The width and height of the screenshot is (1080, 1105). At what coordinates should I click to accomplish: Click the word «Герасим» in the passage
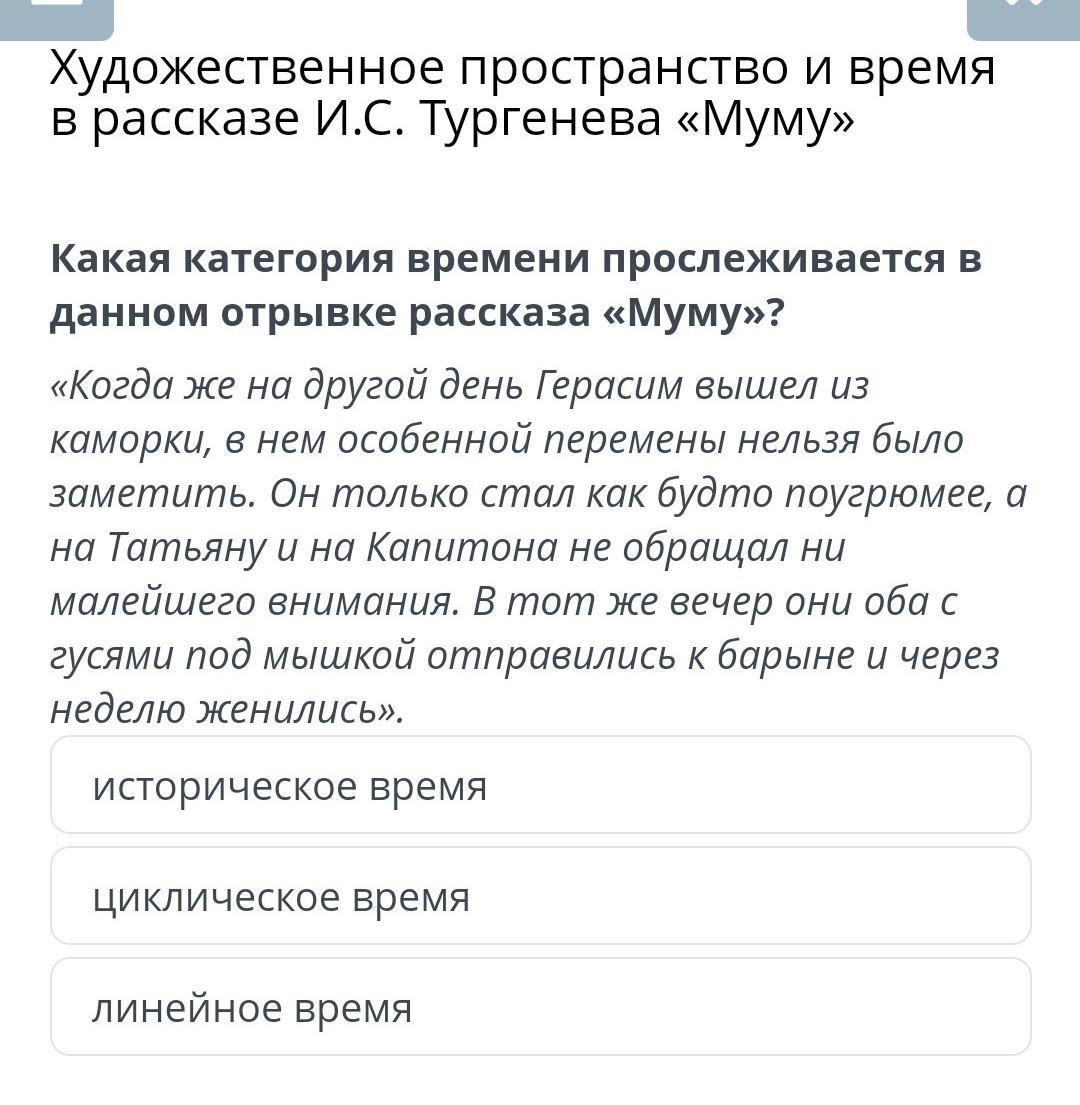click(609, 386)
